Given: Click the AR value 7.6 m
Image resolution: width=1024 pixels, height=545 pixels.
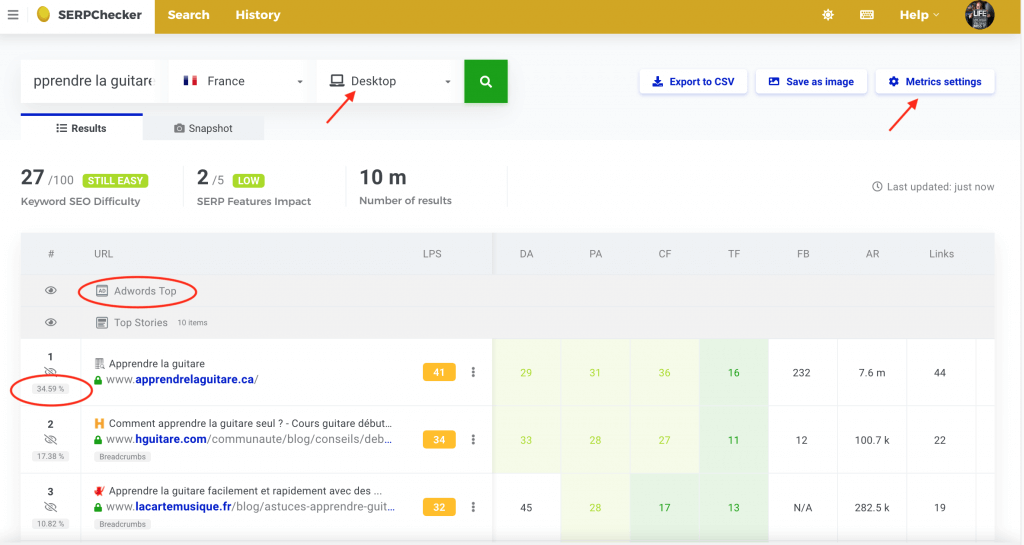Looking at the screenshot, I should pyautogui.click(x=872, y=373).
